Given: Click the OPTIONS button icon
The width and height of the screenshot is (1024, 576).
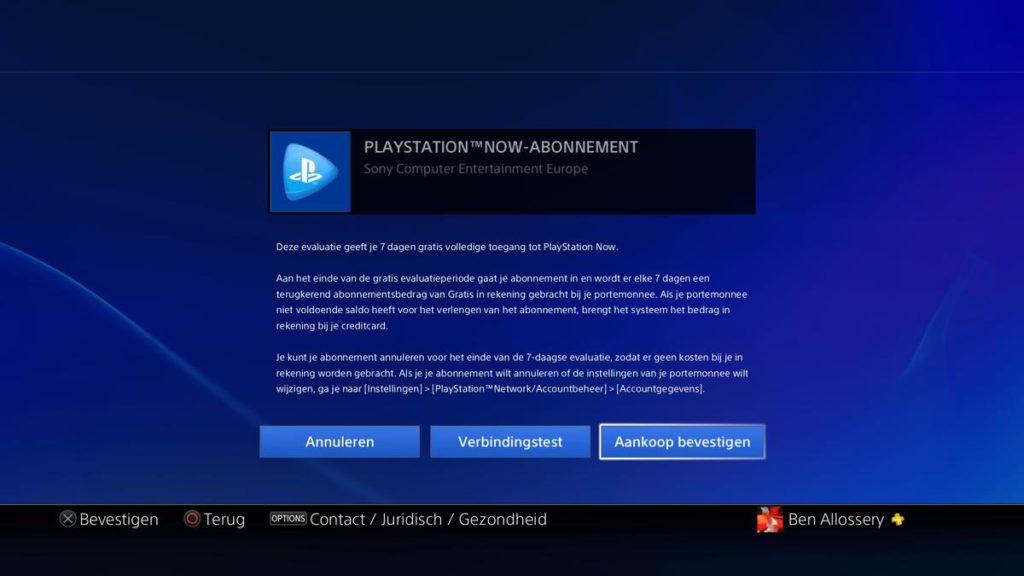Looking at the screenshot, I should click(288, 519).
